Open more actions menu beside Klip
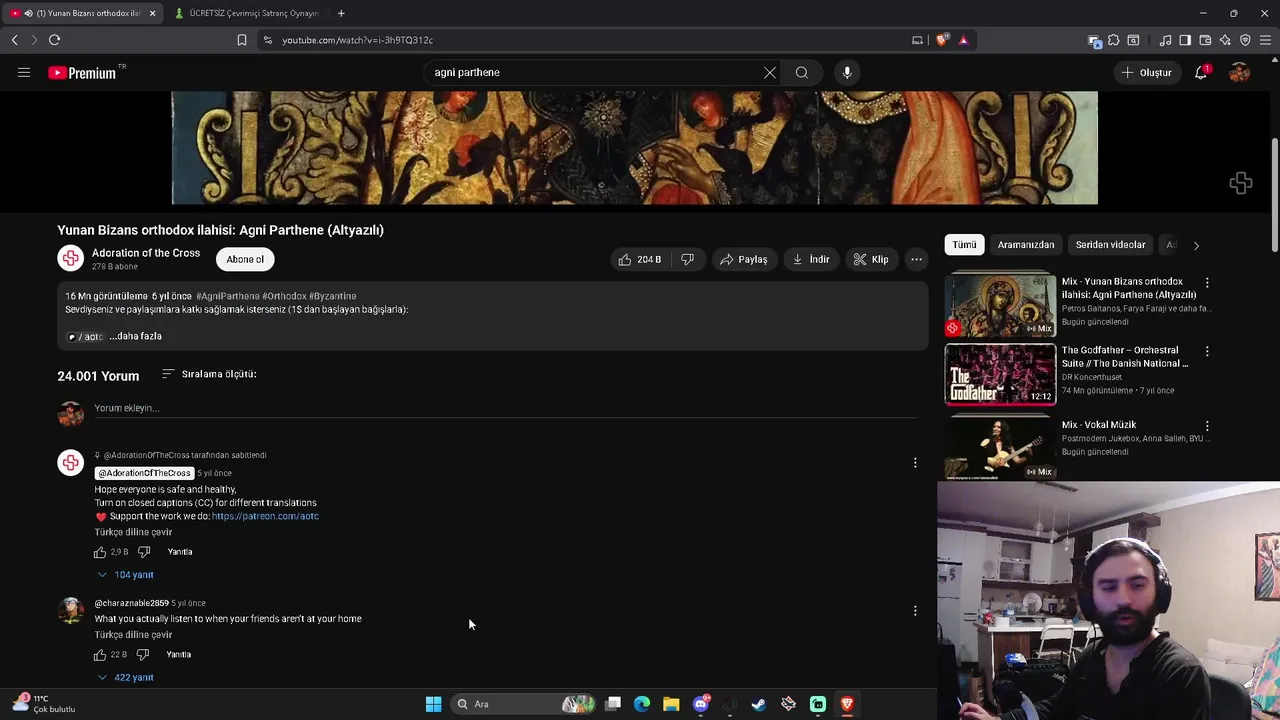Viewport: 1280px width, 720px height. (916, 259)
